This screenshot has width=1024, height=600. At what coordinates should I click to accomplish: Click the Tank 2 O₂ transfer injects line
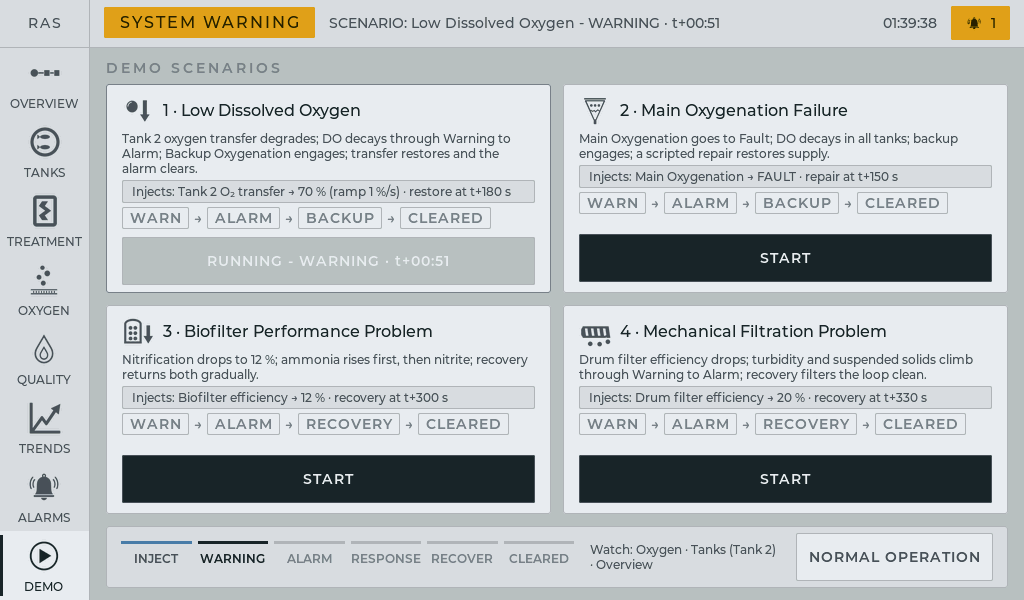(328, 191)
